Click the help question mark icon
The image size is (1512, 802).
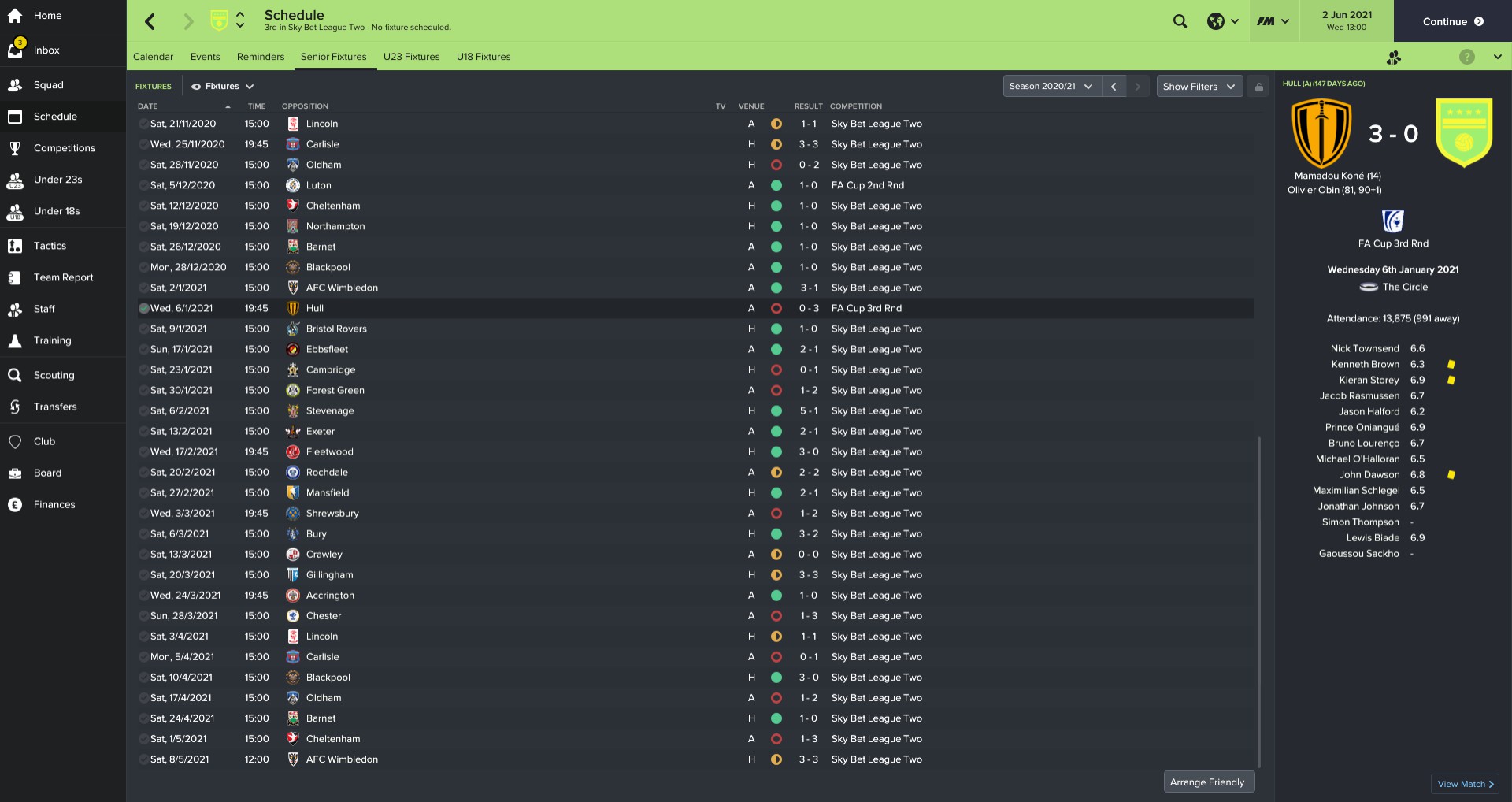click(1466, 57)
